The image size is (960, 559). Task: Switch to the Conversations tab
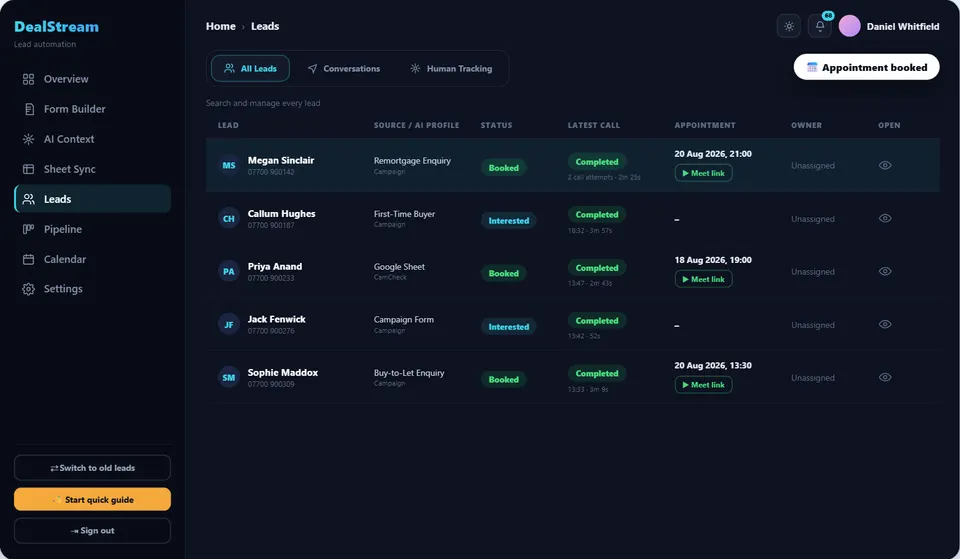click(343, 69)
